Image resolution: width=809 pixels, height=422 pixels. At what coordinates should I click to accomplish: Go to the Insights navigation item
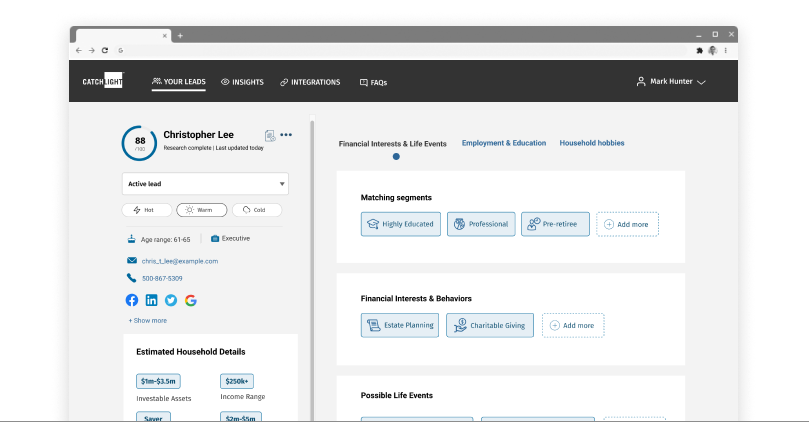[242, 82]
